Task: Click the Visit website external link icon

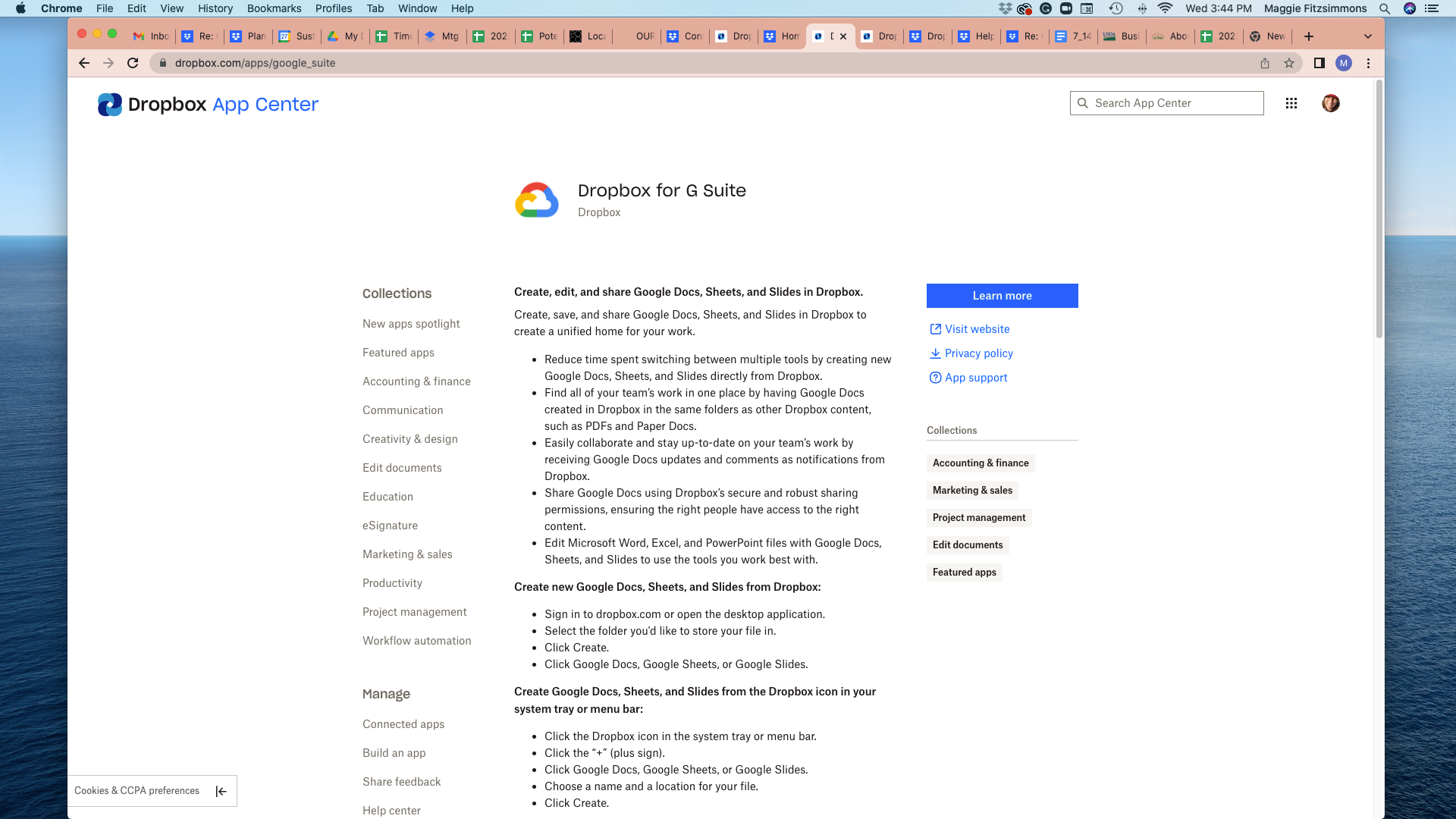Action: (936, 329)
